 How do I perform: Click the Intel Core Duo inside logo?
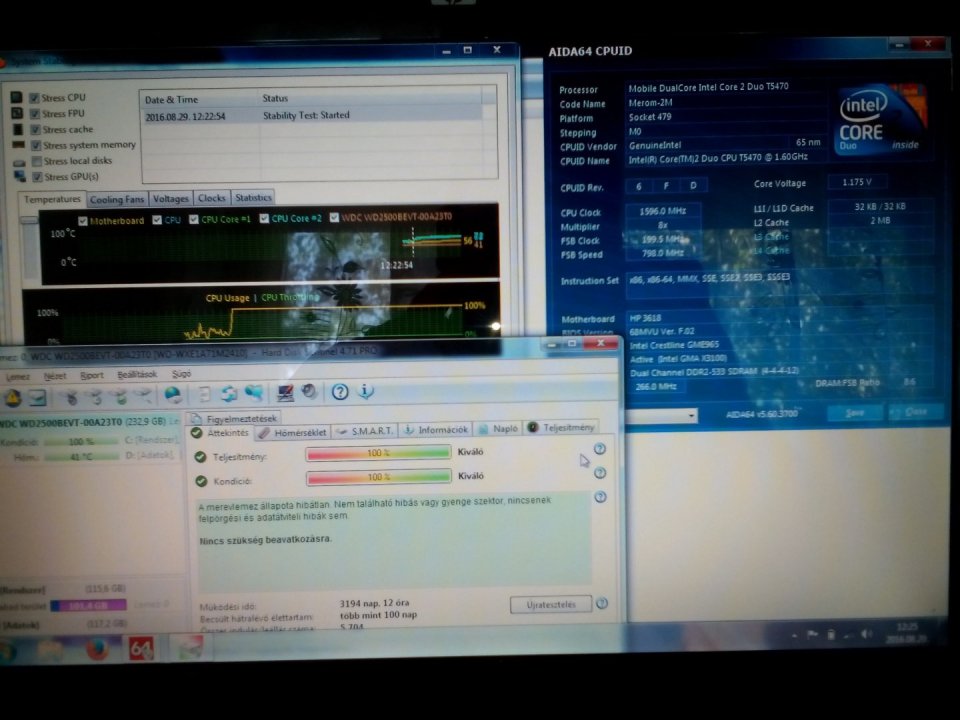(x=879, y=120)
